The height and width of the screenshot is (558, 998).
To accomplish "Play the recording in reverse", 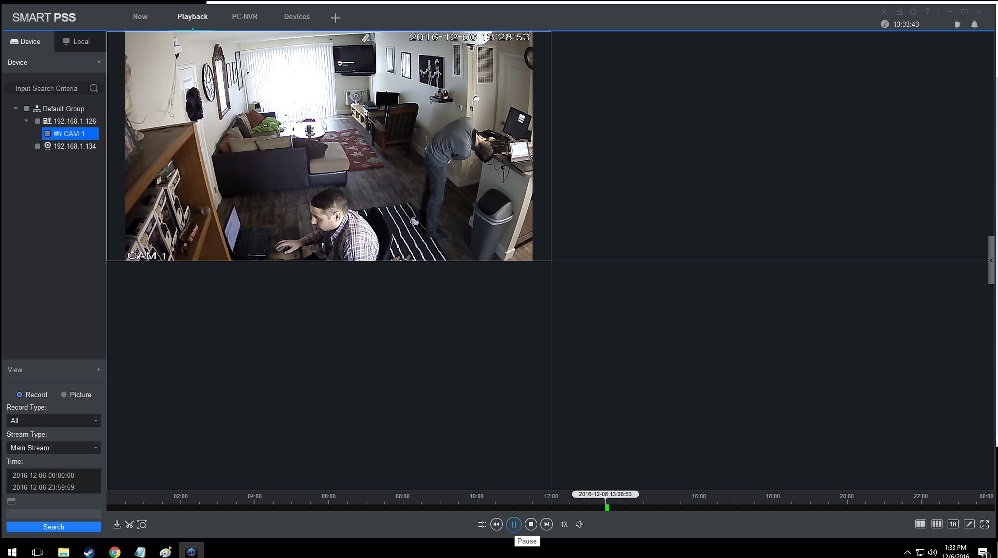I will tap(496, 524).
